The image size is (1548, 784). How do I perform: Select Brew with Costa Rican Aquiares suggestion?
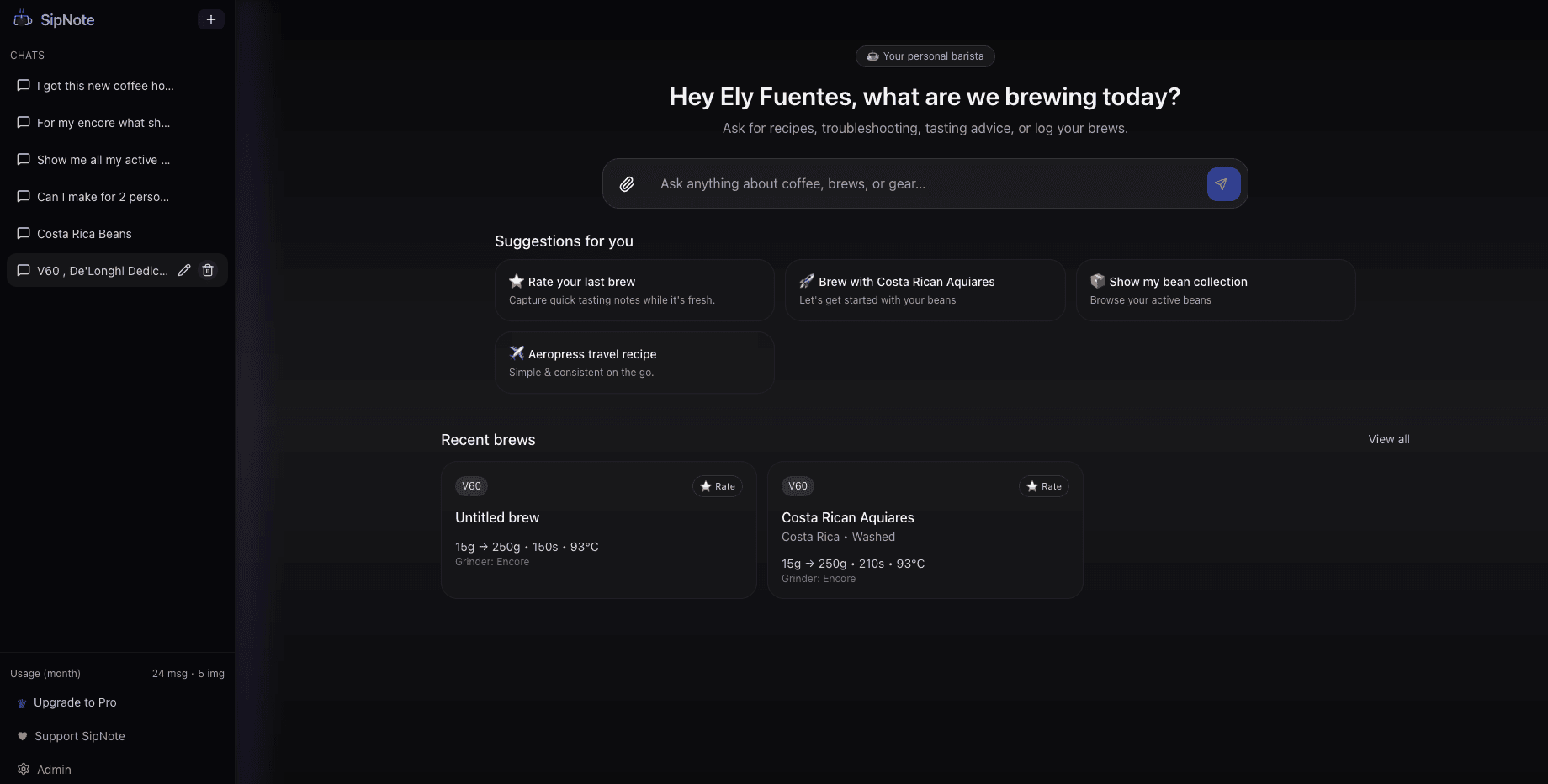pyautogui.click(x=925, y=290)
